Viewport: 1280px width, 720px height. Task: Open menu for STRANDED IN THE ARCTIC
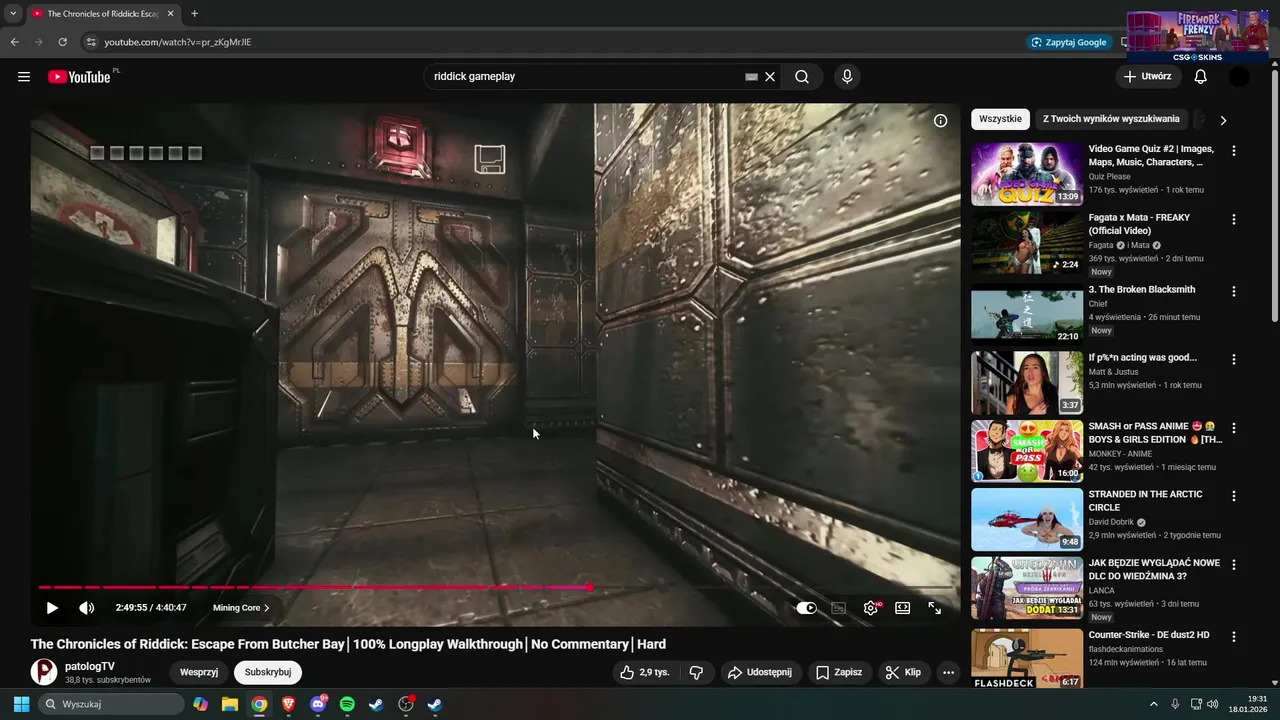[1233, 496]
